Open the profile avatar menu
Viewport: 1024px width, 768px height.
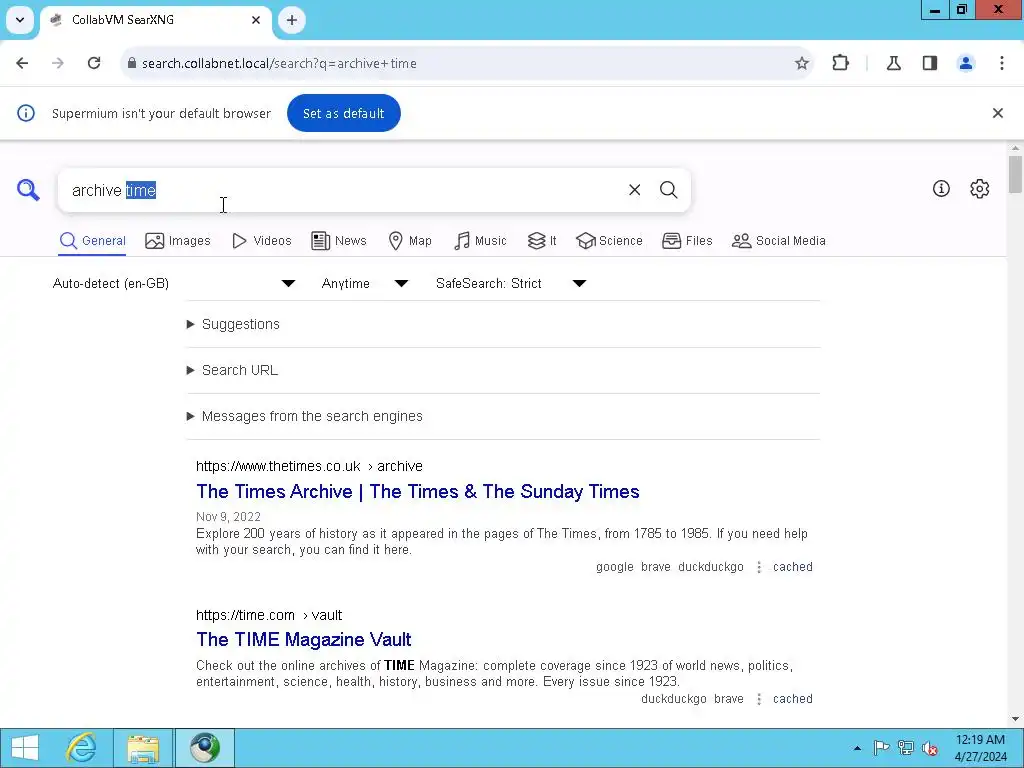tap(965, 63)
